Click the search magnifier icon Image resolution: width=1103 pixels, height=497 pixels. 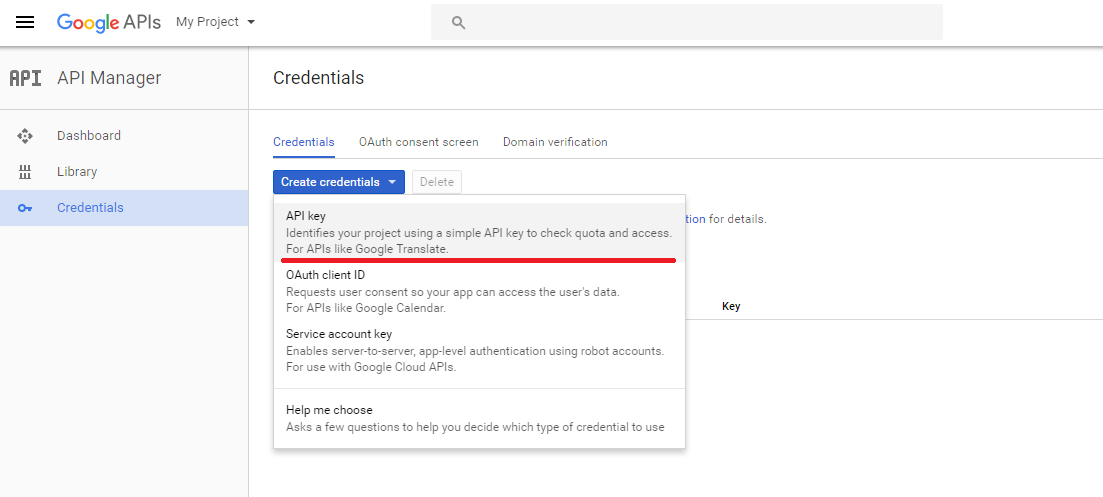pos(459,22)
